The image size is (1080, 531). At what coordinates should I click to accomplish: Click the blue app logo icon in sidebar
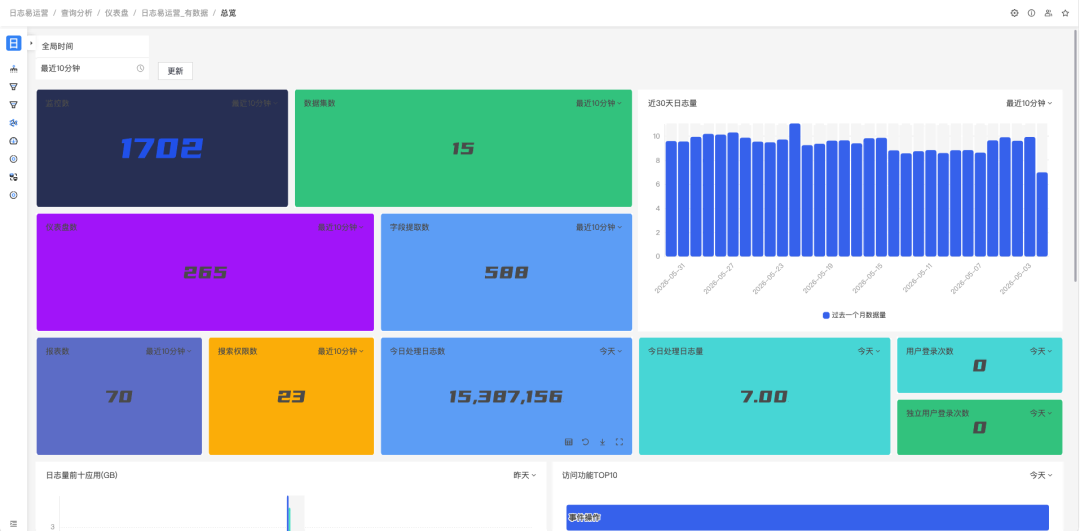pyautogui.click(x=14, y=43)
